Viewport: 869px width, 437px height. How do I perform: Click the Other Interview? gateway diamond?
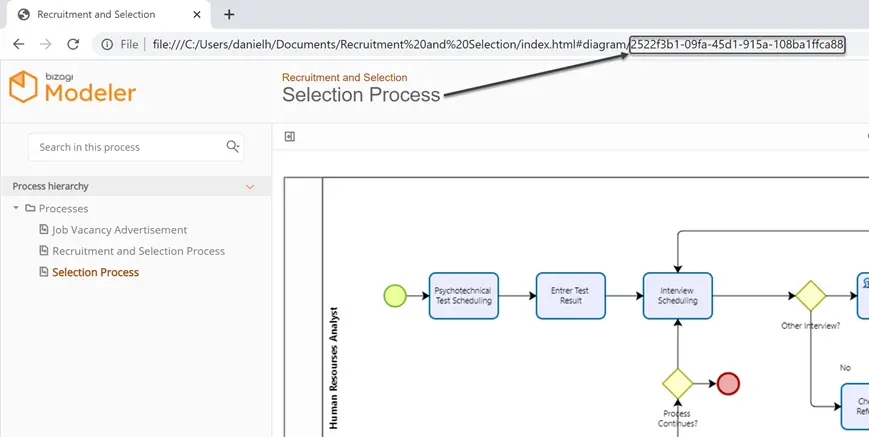(811, 296)
